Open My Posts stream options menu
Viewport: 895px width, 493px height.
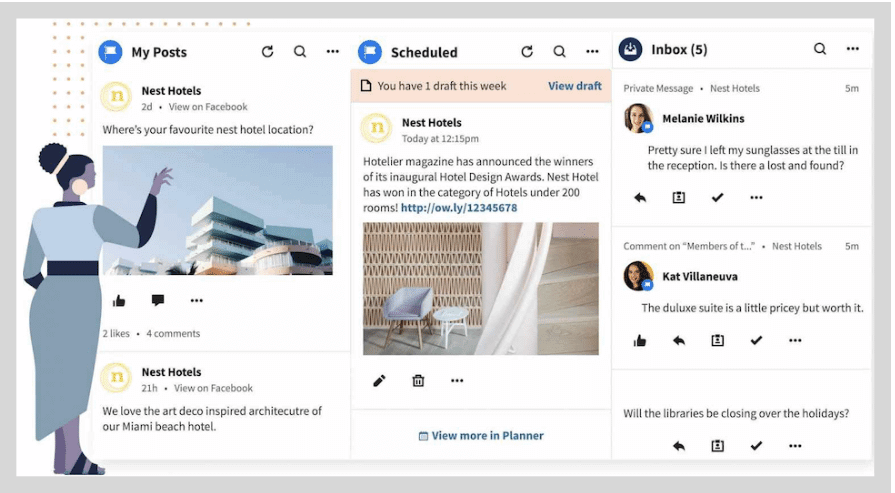tap(333, 52)
